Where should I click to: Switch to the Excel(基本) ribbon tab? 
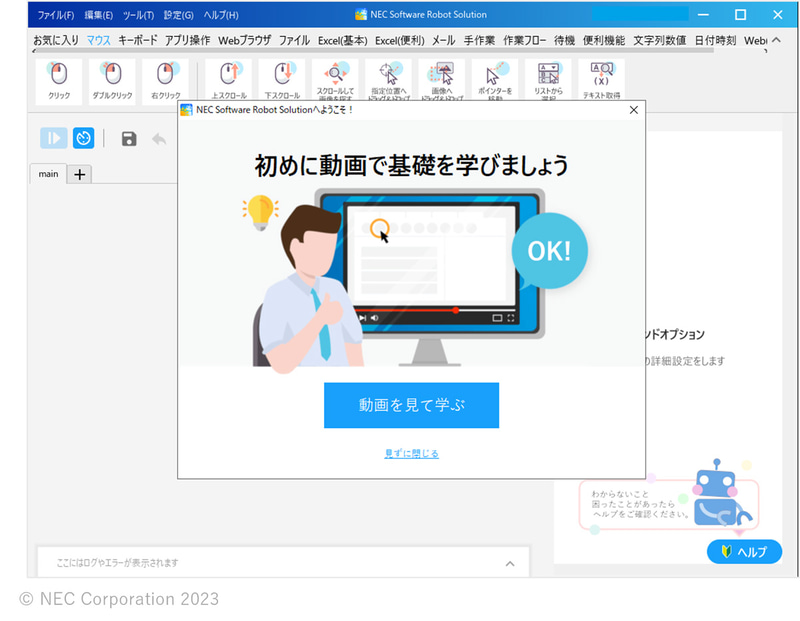pos(342,40)
